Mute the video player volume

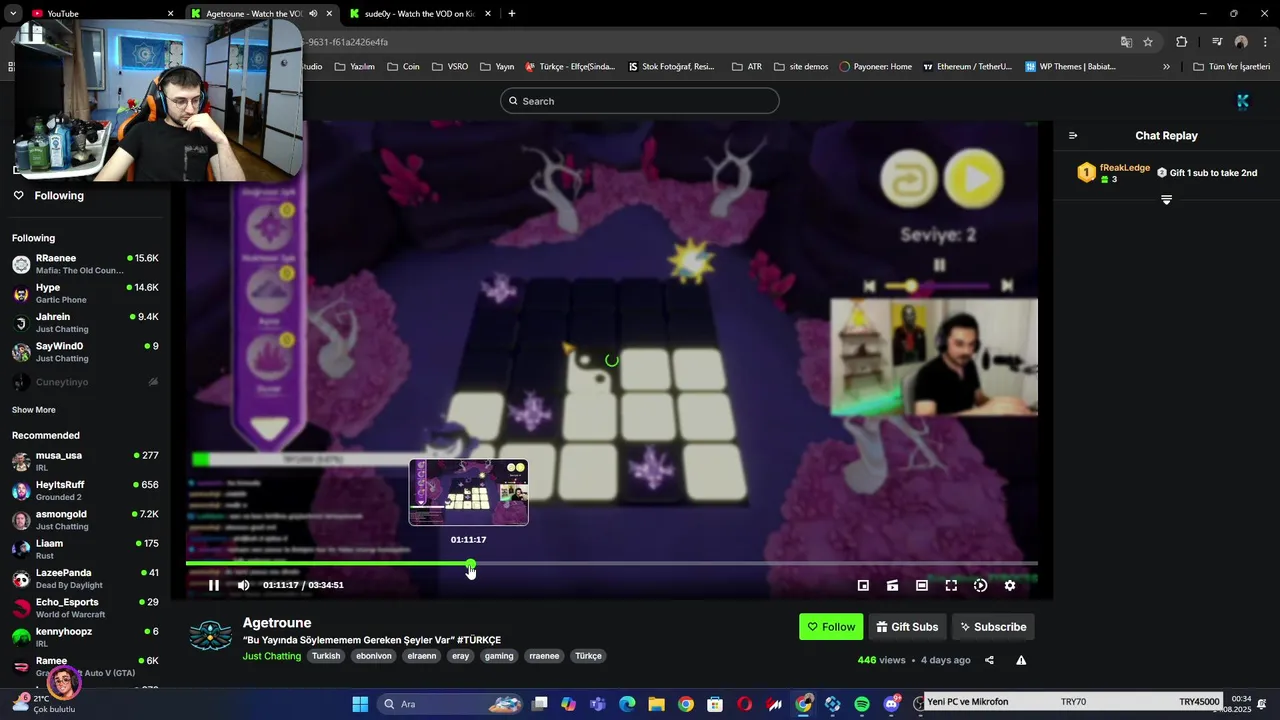[243, 585]
